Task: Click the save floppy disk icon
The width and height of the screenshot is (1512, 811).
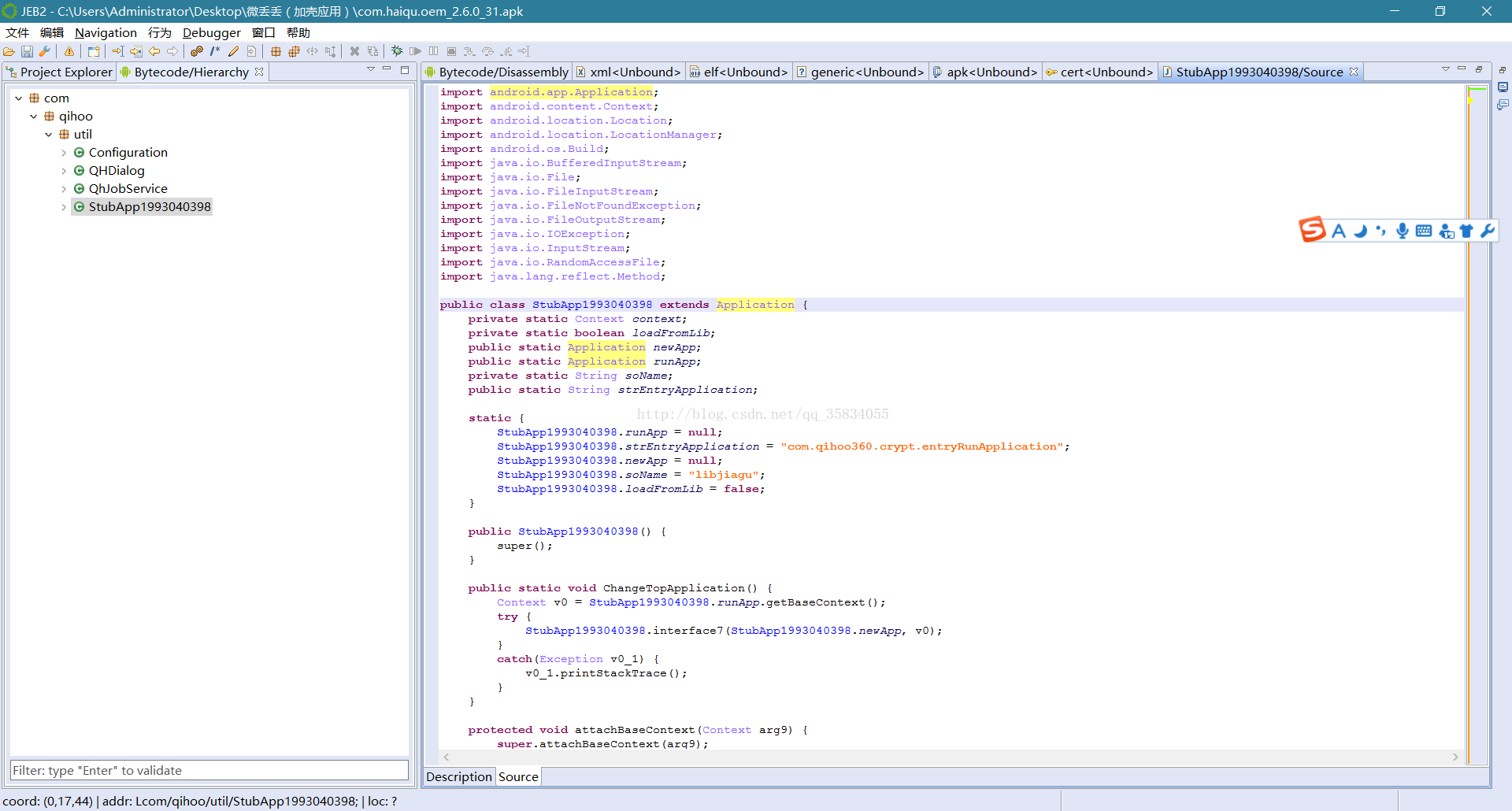Action: [x=27, y=51]
